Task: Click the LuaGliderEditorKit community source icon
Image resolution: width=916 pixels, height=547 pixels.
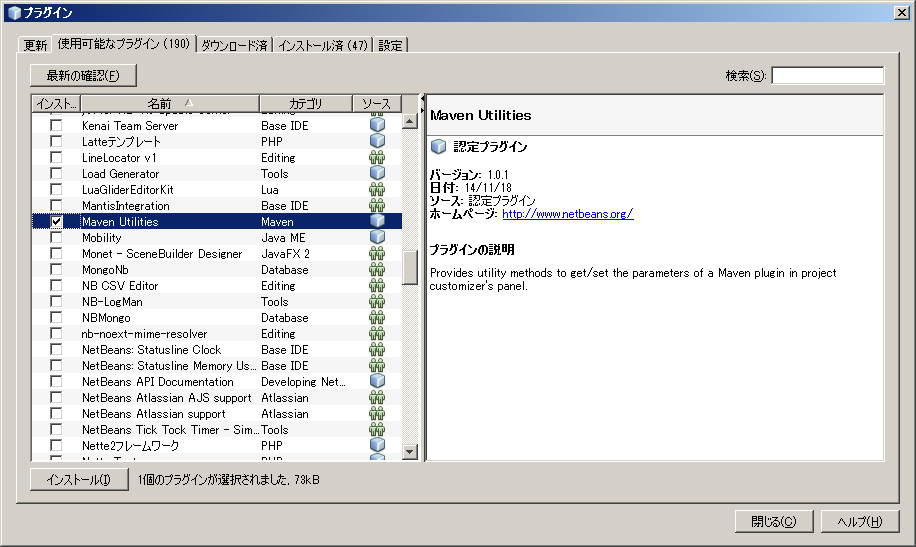Action: pos(377,189)
